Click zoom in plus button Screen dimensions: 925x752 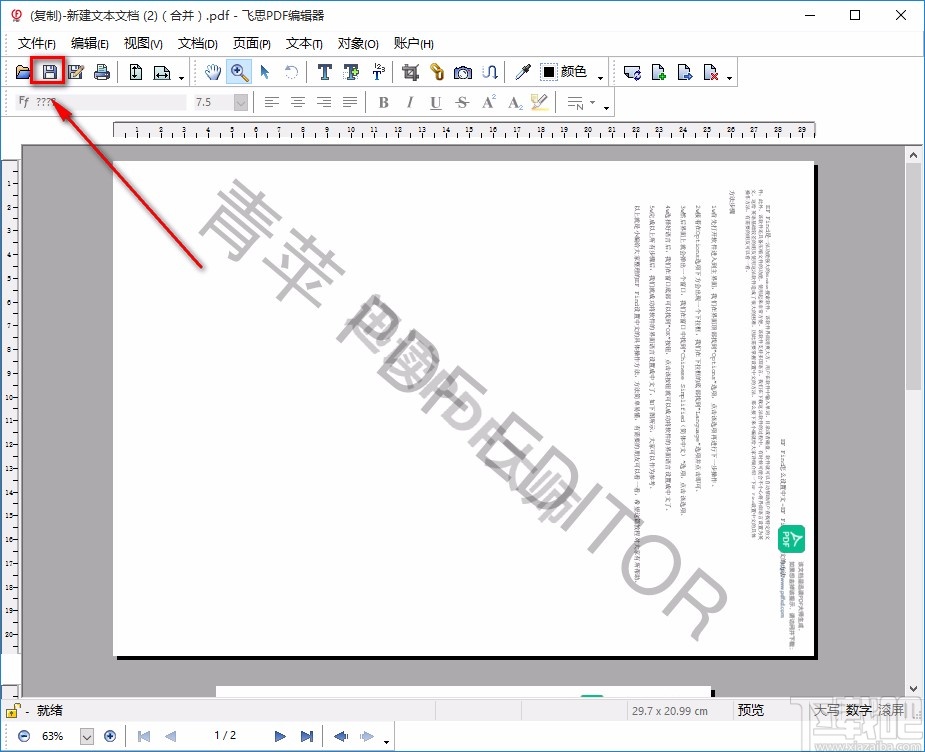coord(110,736)
